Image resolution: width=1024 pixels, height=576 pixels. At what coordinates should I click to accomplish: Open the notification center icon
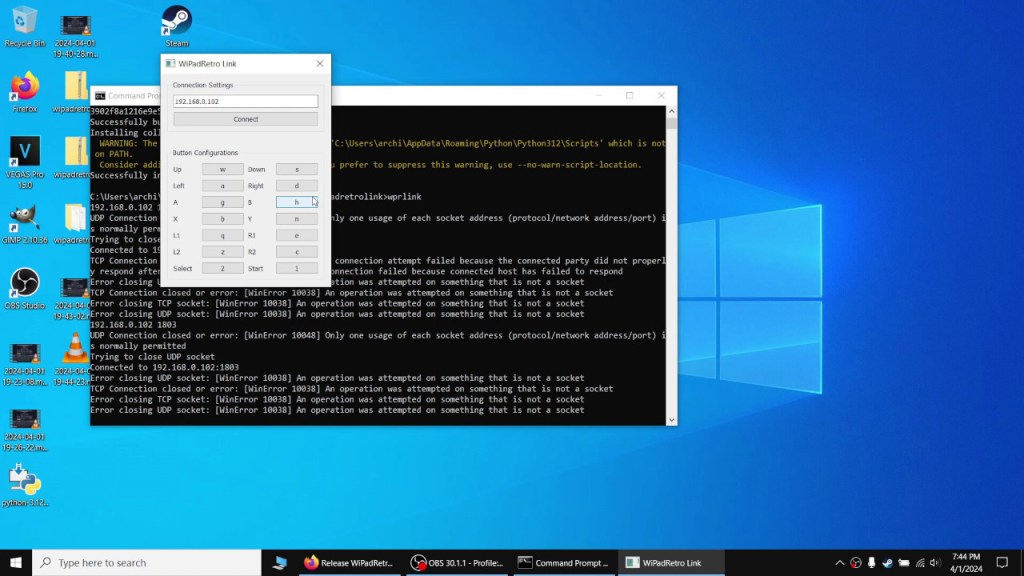pos(1004,563)
